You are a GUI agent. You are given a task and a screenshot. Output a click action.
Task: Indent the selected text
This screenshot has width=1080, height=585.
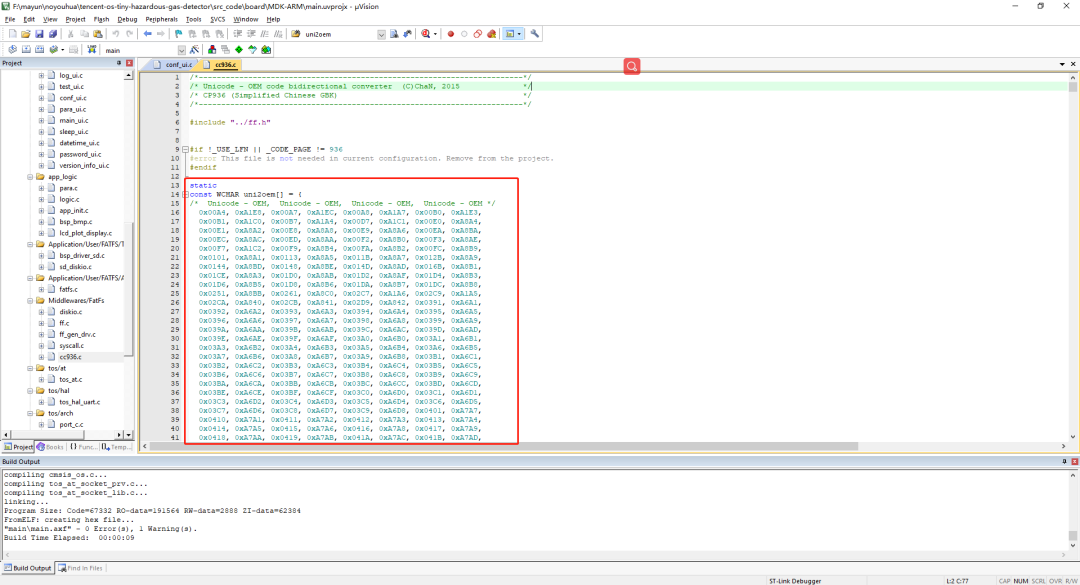[x=238, y=34]
